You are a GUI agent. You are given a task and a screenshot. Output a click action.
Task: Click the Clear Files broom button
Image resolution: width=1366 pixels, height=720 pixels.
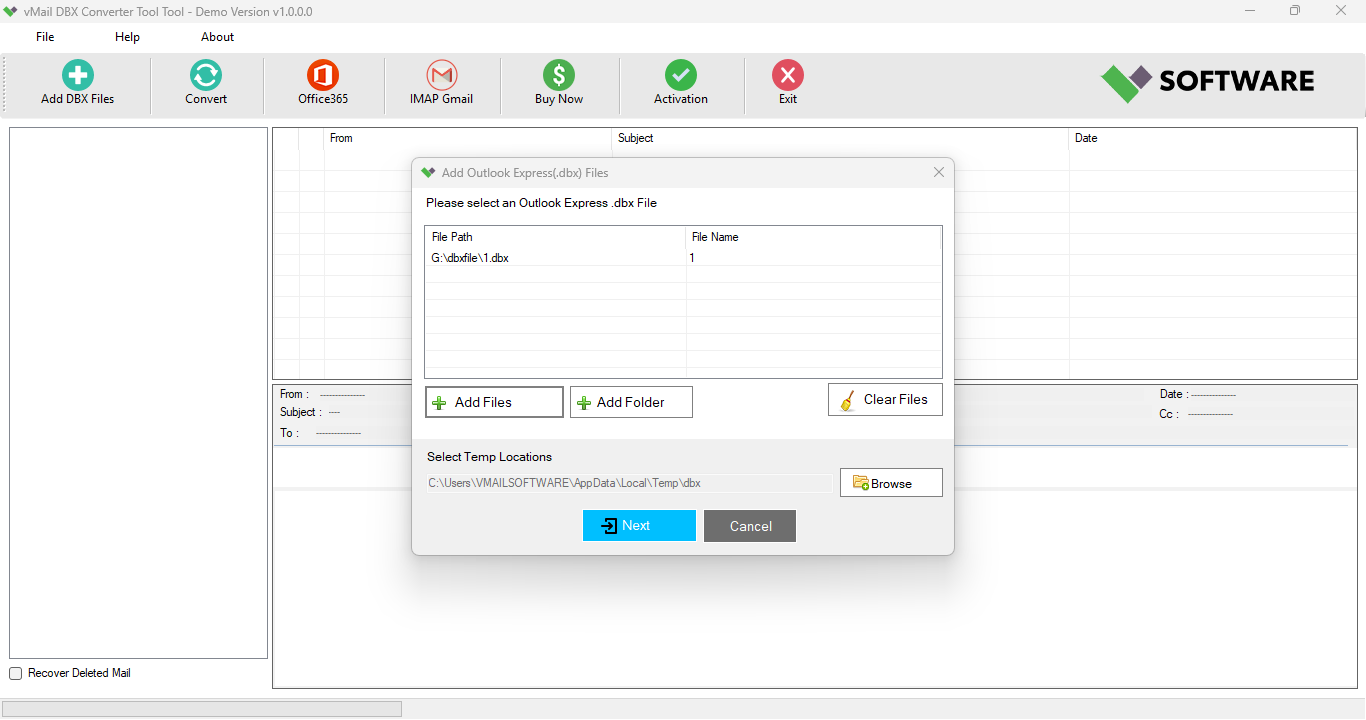[885, 400]
